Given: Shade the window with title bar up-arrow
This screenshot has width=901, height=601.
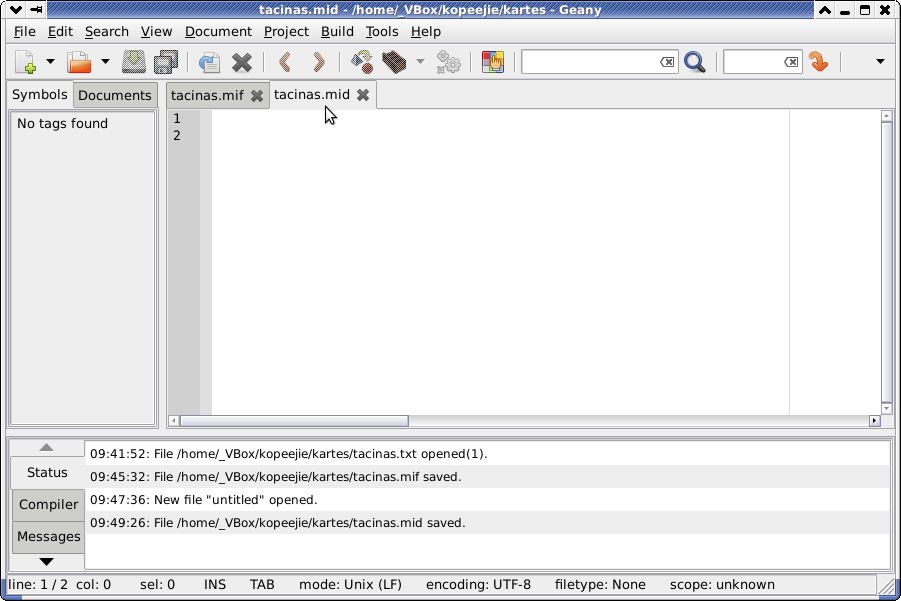Looking at the screenshot, I should (x=825, y=9).
